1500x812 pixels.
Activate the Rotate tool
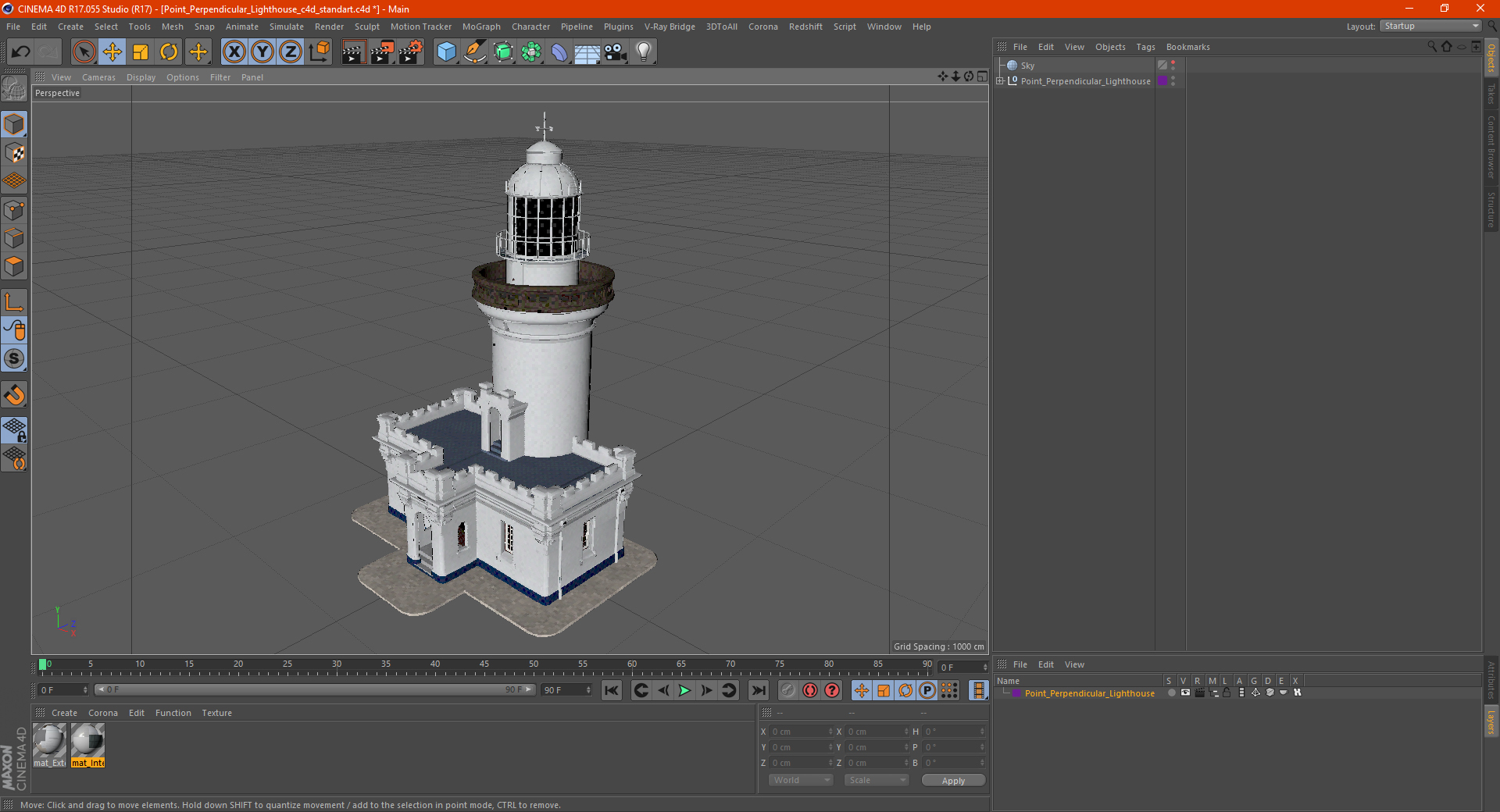tap(169, 52)
